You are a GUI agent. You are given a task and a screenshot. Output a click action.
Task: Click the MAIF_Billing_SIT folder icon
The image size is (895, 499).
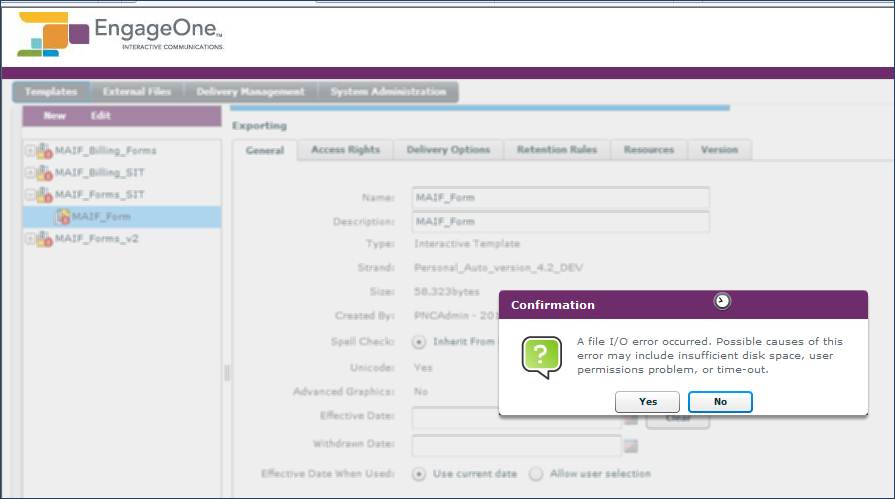tap(45, 173)
